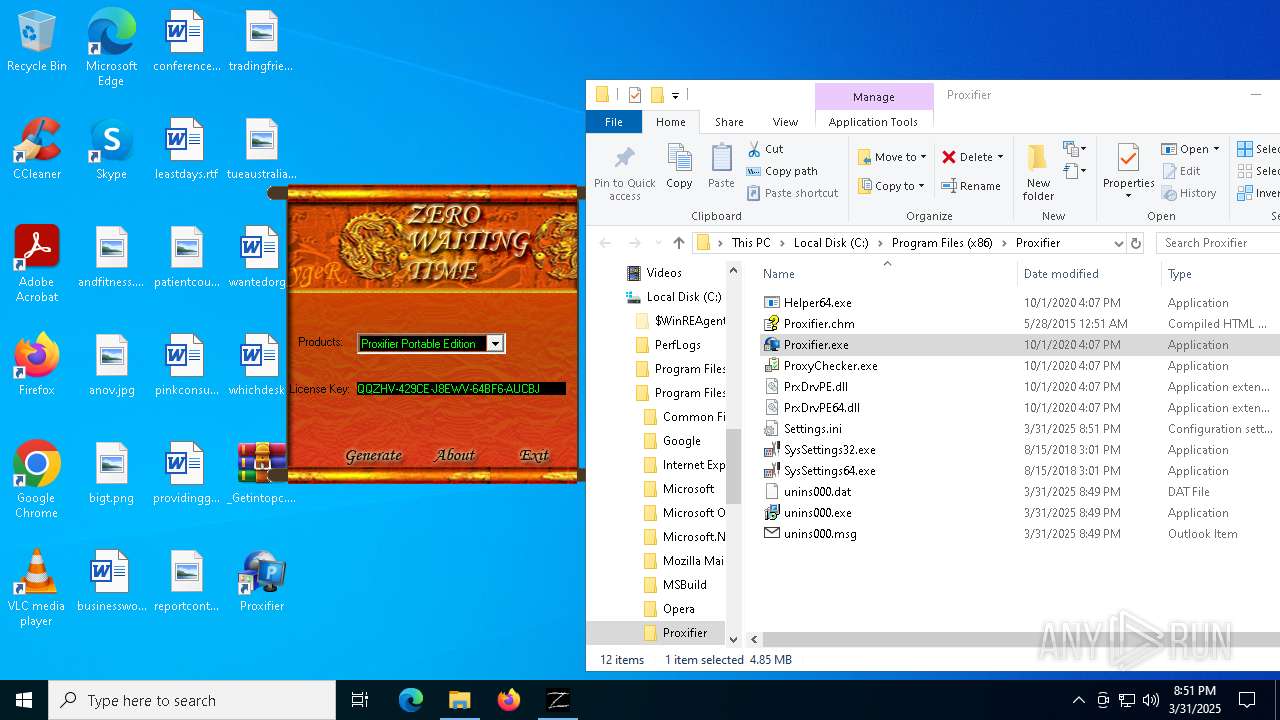Open the Quick Access Toolbar customize dropdown
The width and height of the screenshot is (1280, 720).
(x=675, y=95)
